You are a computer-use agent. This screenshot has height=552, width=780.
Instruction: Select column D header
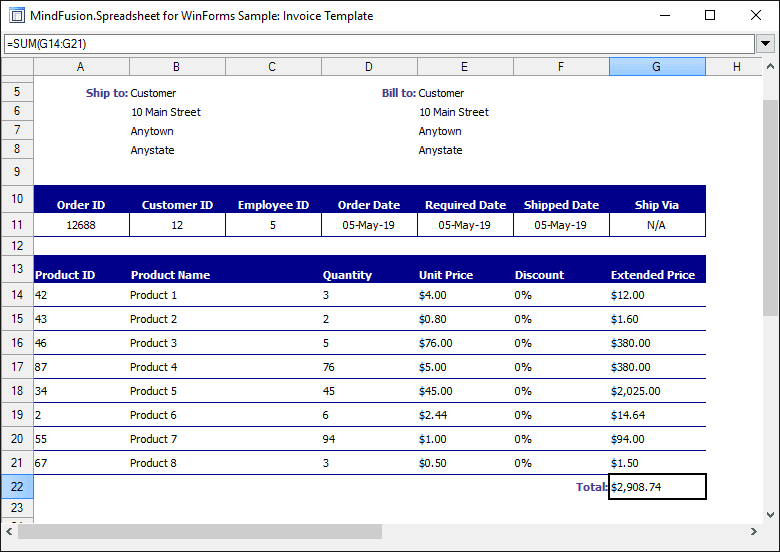369,67
